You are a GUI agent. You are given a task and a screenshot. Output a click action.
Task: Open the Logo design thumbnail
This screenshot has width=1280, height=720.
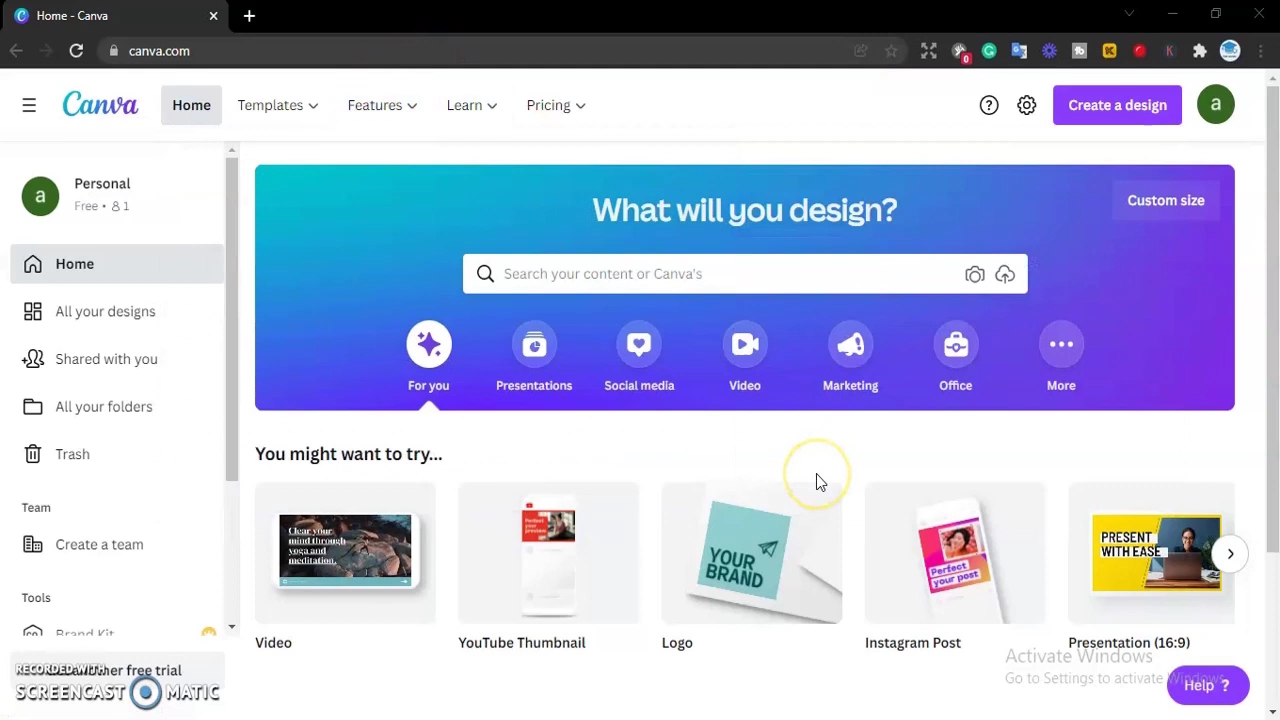pos(752,553)
